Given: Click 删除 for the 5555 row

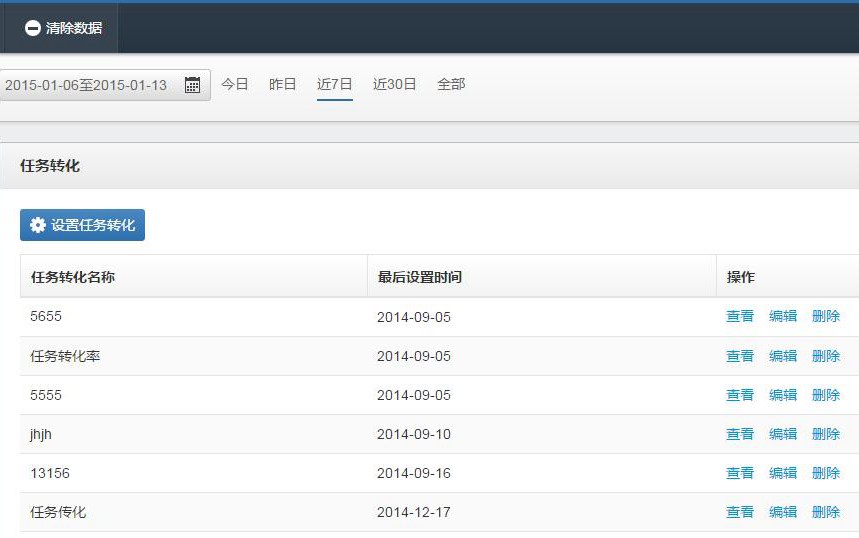Looking at the screenshot, I should 826,395.
